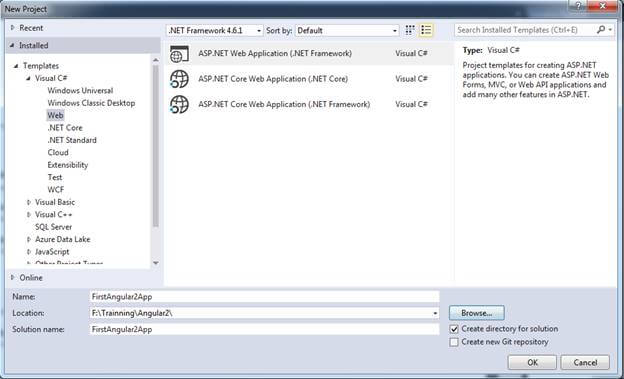624x379 pixels.
Task: Open the Sort by Default dropdown
Action: [x=347, y=31]
